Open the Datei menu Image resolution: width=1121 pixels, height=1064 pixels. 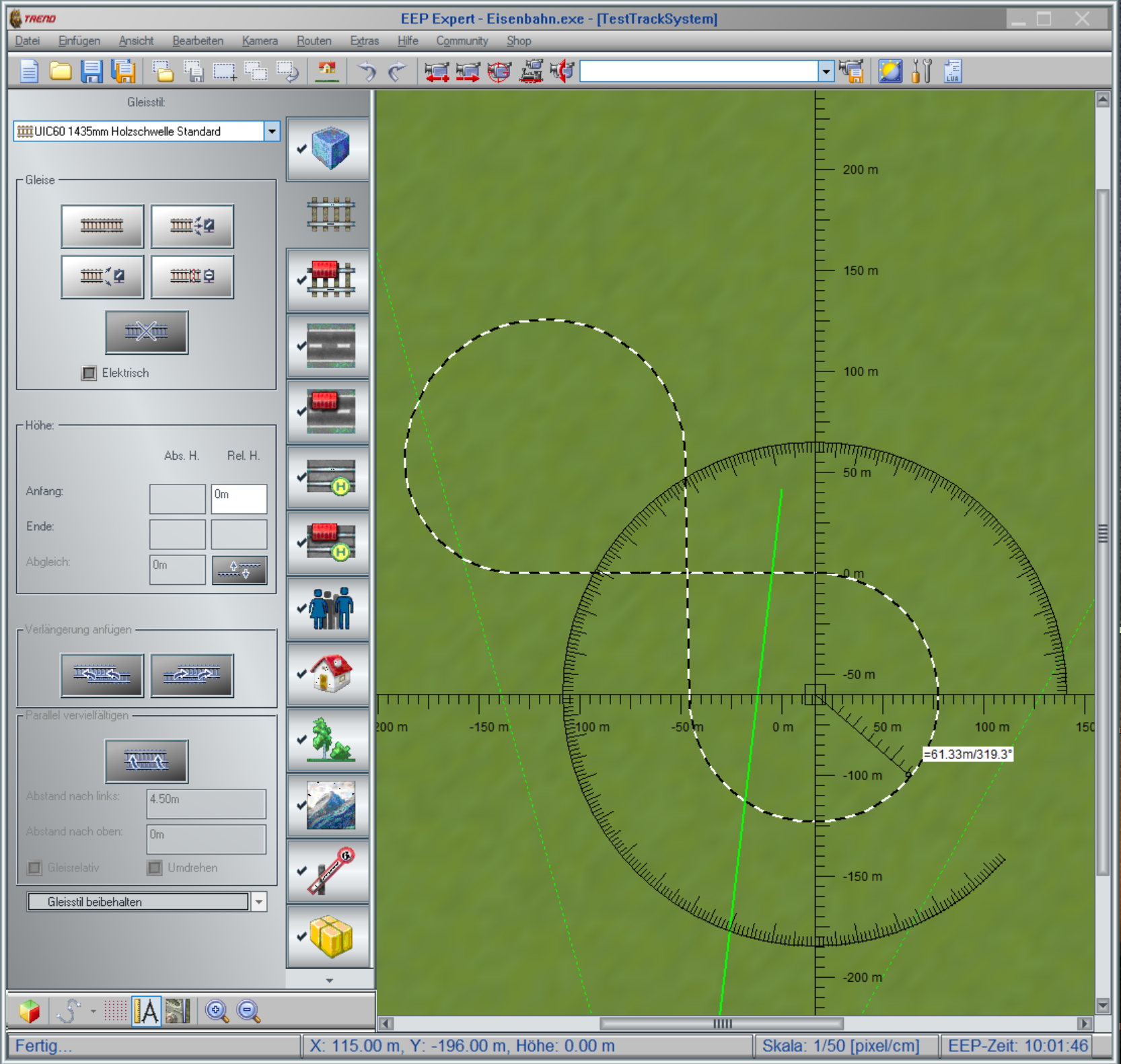[x=28, y=41]
